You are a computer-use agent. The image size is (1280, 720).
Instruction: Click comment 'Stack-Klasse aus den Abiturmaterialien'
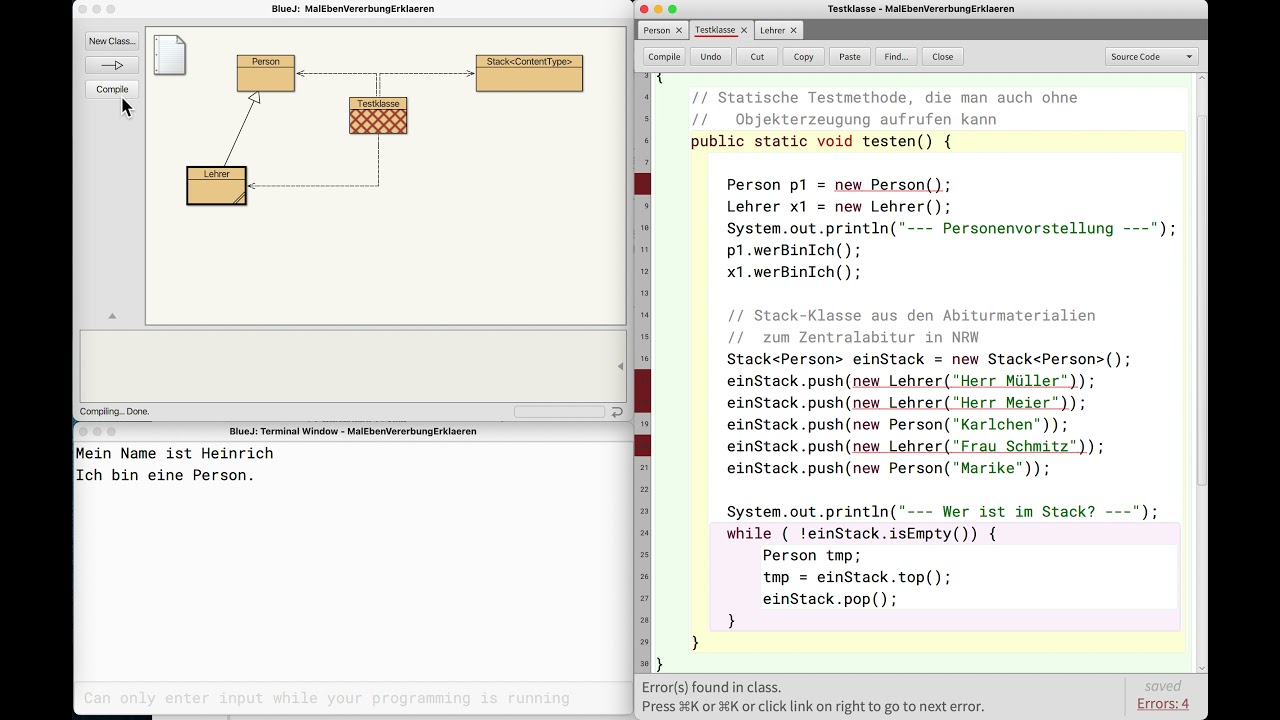click(x=911, y=316)
